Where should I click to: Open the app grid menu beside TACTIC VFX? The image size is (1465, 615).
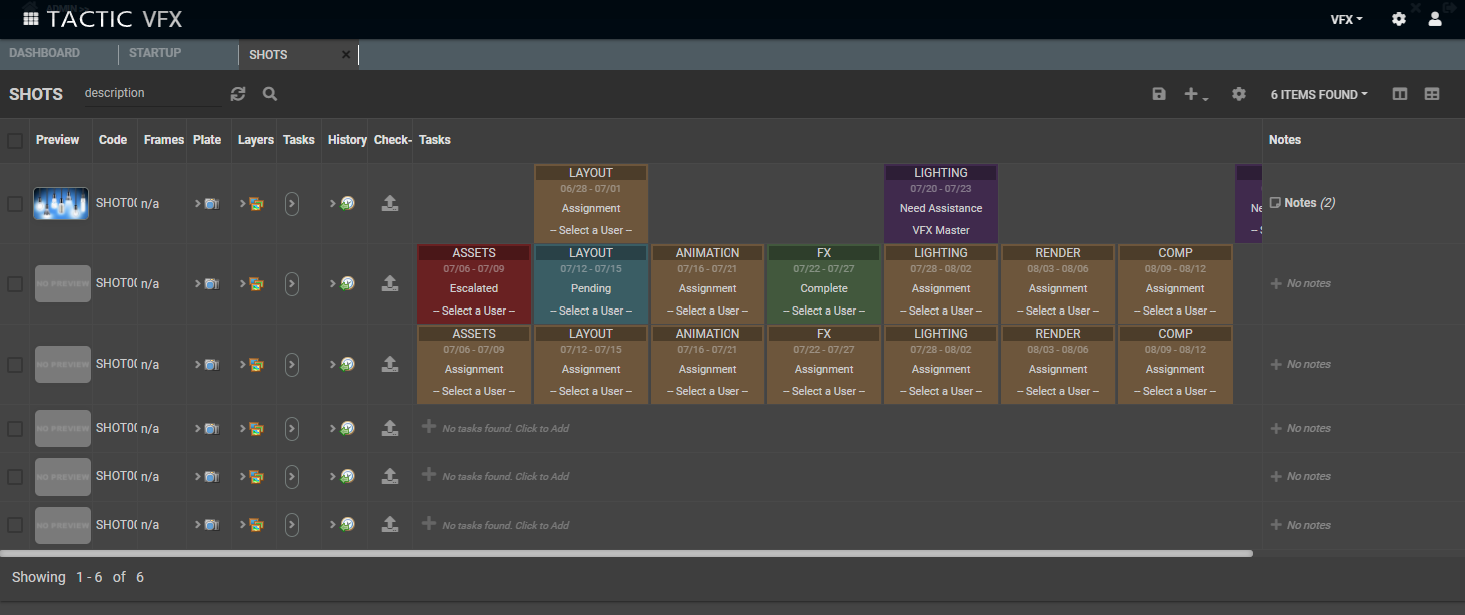point(31,19)
